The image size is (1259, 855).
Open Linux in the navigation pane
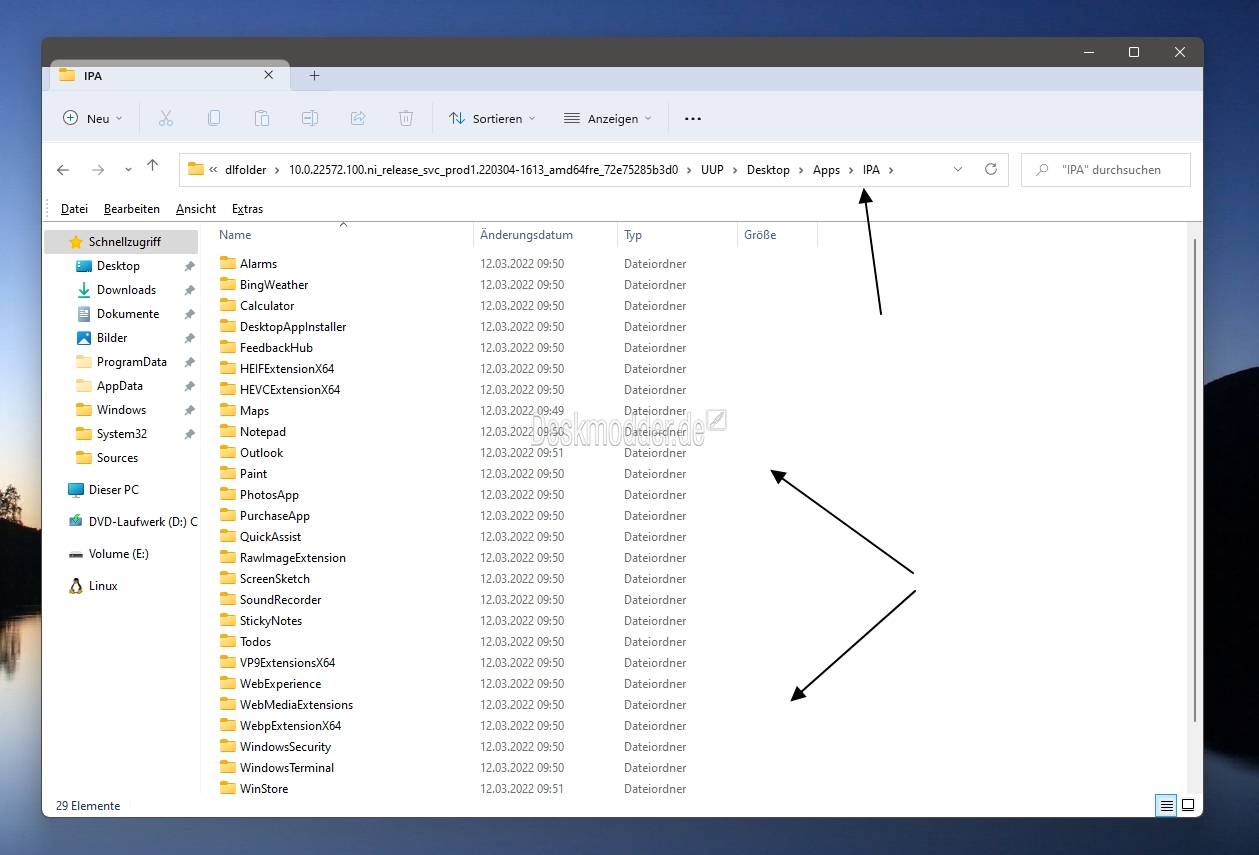point(103,586)
